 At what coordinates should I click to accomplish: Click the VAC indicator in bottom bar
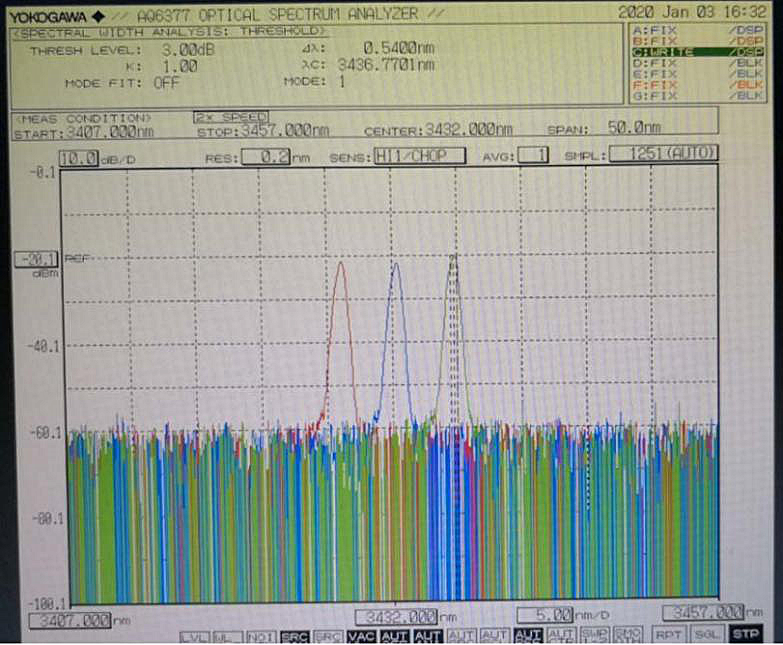point(361,636)
